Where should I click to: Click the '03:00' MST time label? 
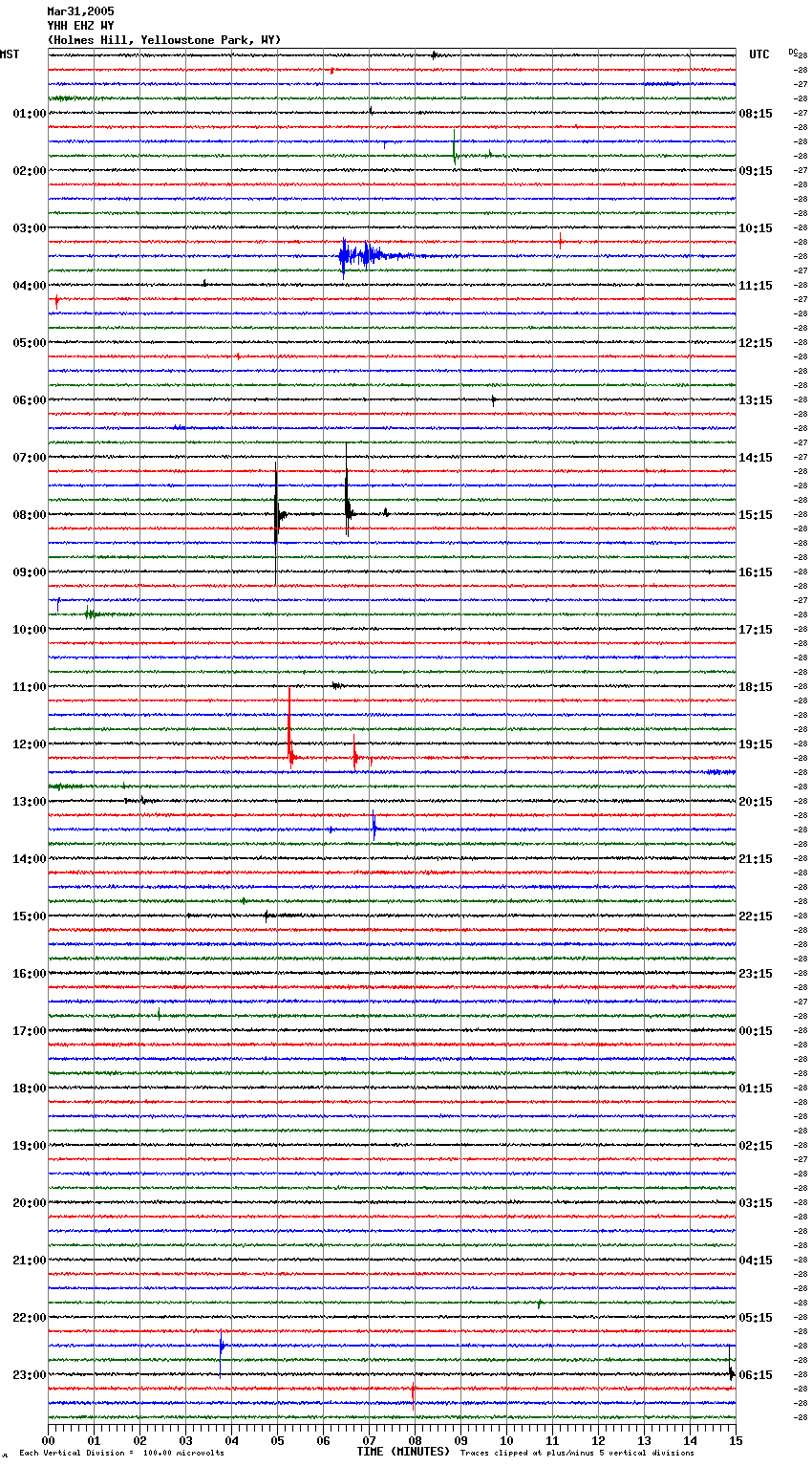pyautogui.click(x=30, y=228)
